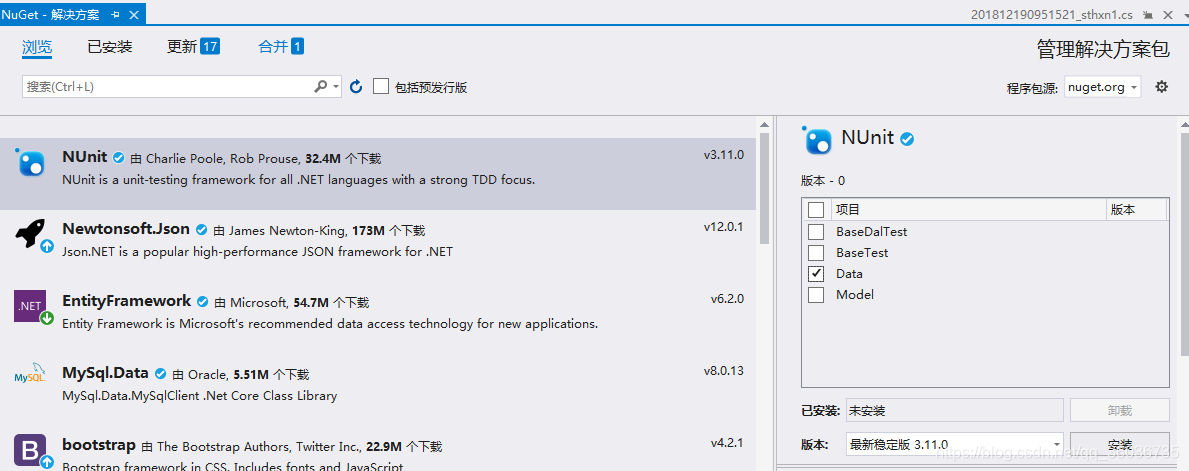Expand search options dropdown arrow
Image resolution: width=1189 pixels, height=471 pixels.
tap(337, 86)
